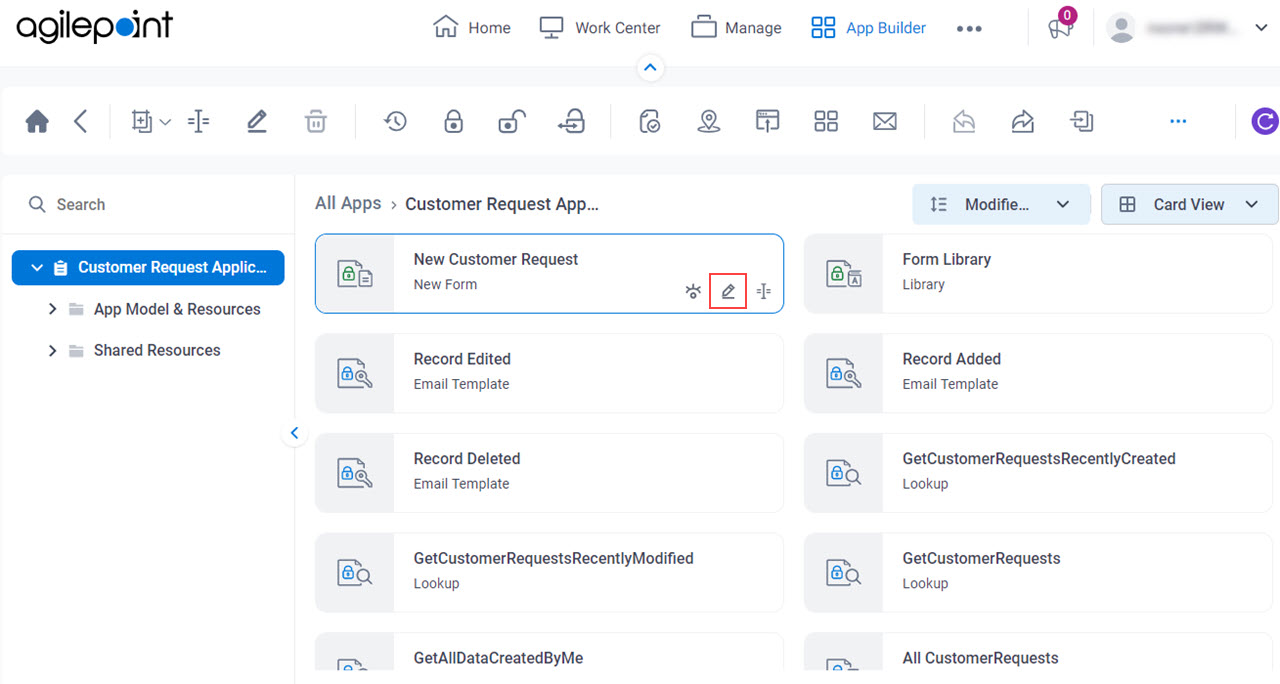Open Form Library card

point(1038,274)
